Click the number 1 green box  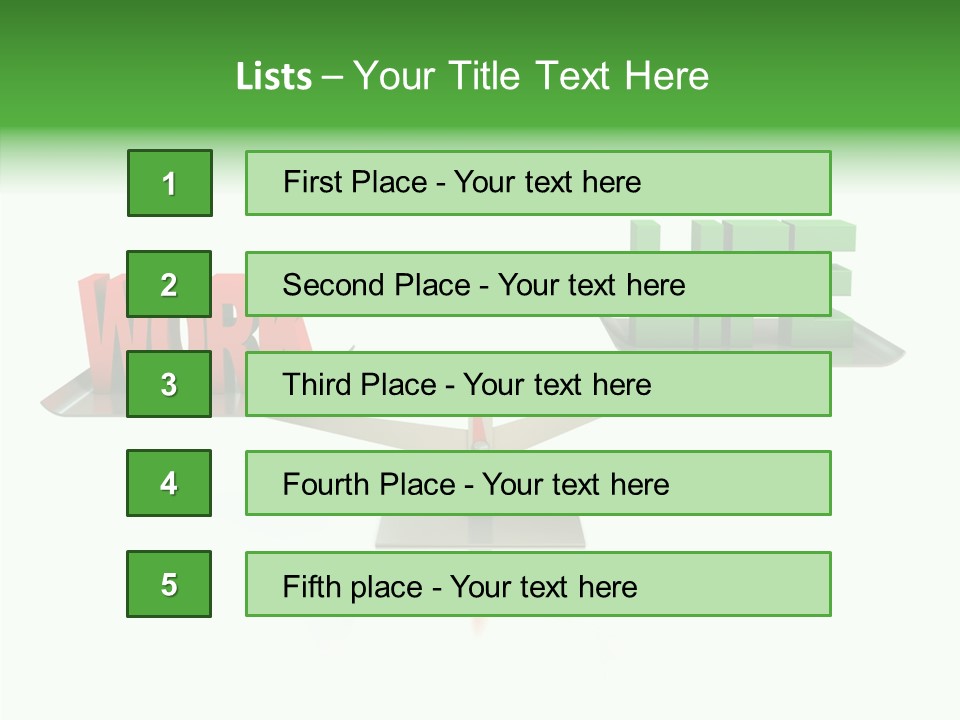(x=169, y=183)
